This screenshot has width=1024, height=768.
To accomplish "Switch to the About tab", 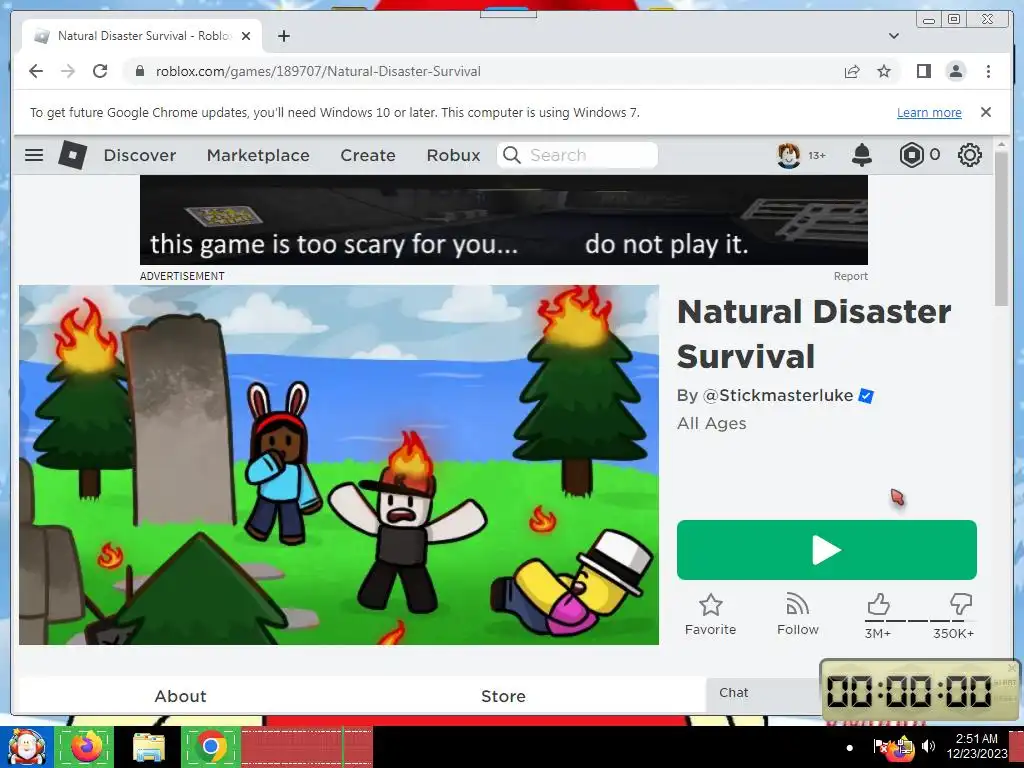I will [x=180, y=696].
